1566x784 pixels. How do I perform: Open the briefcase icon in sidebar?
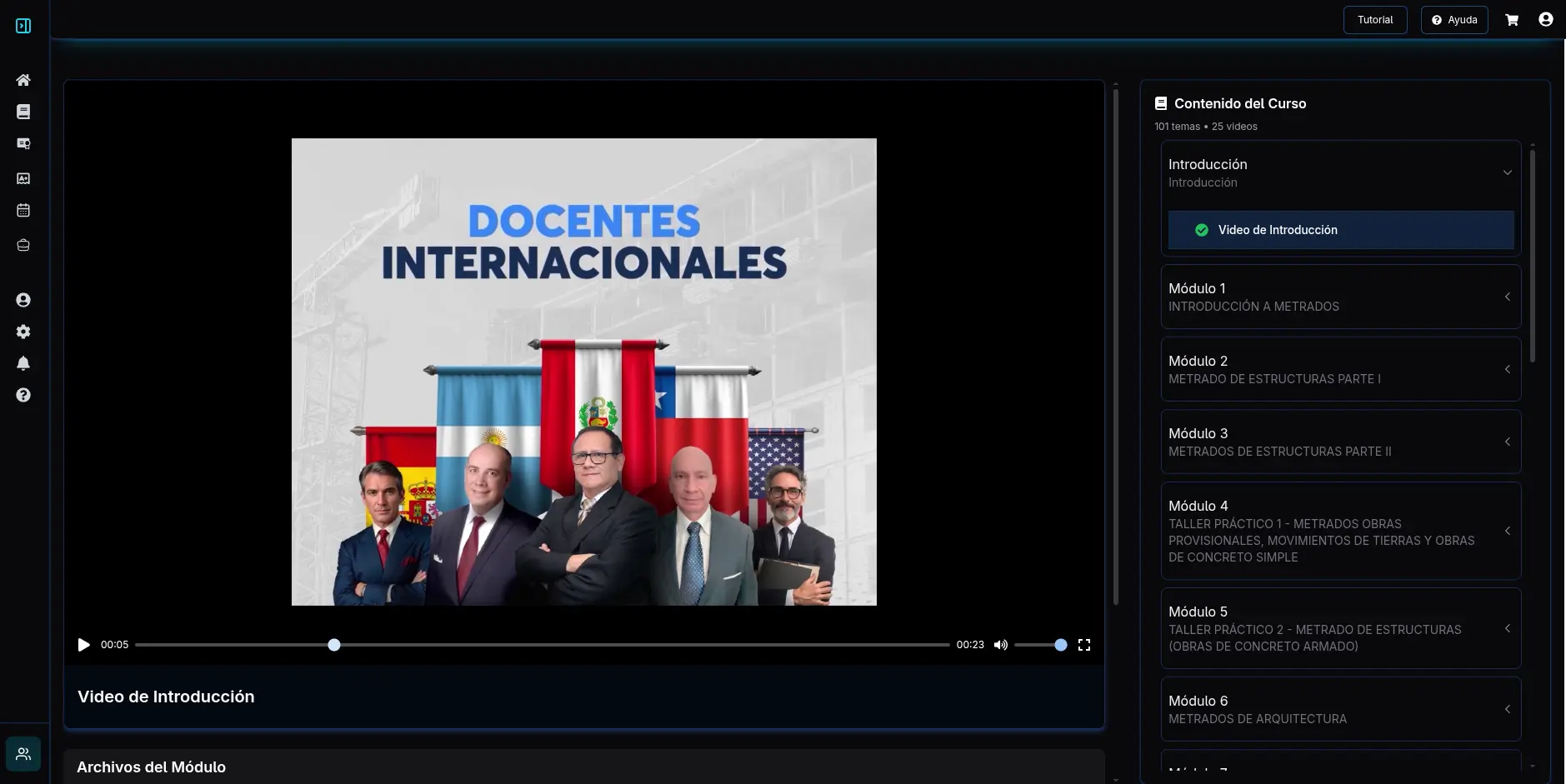pos(23,245)
